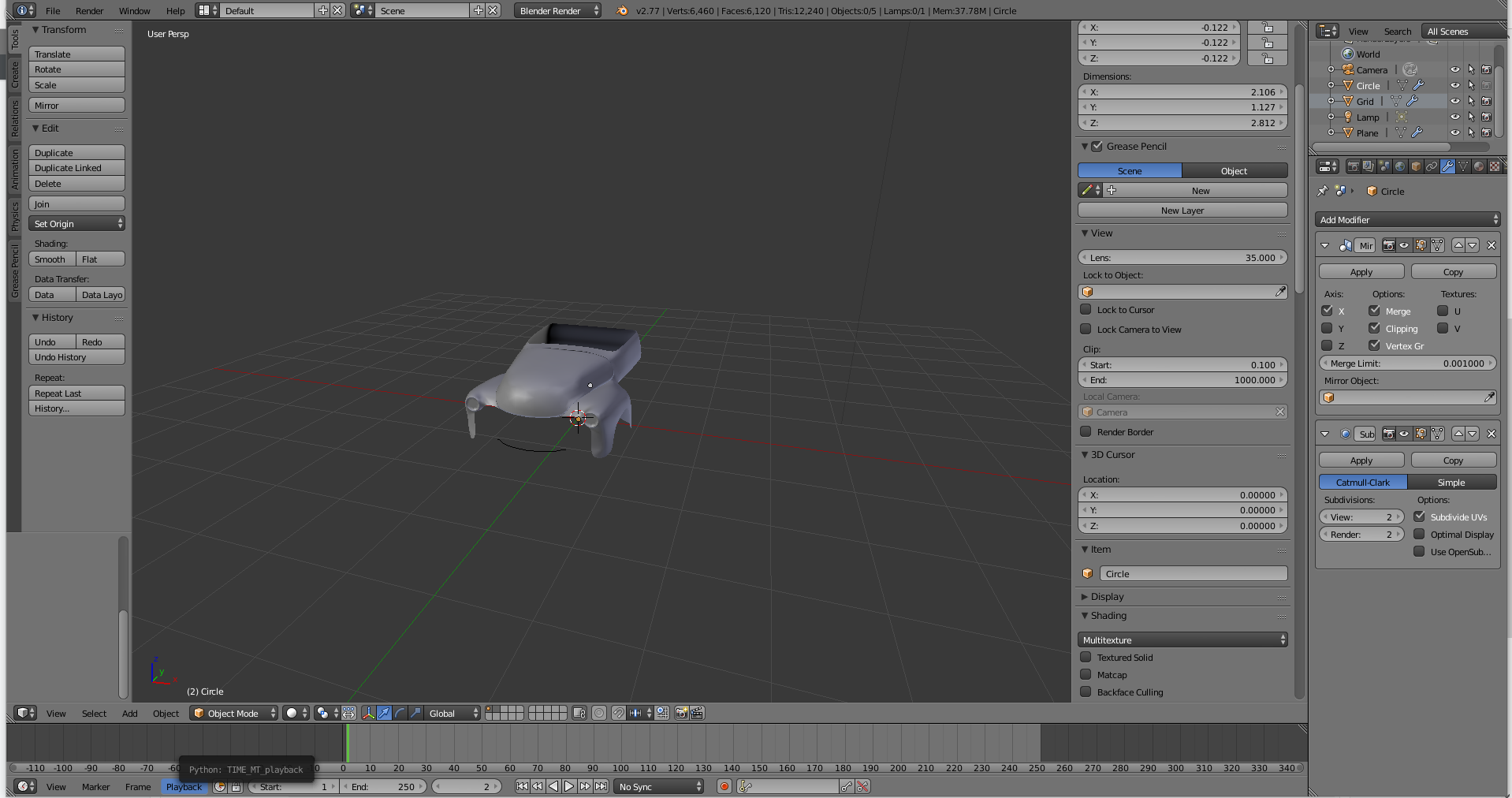
Task: Open the Scene properties tab
Action: [x=1384, y=166]
